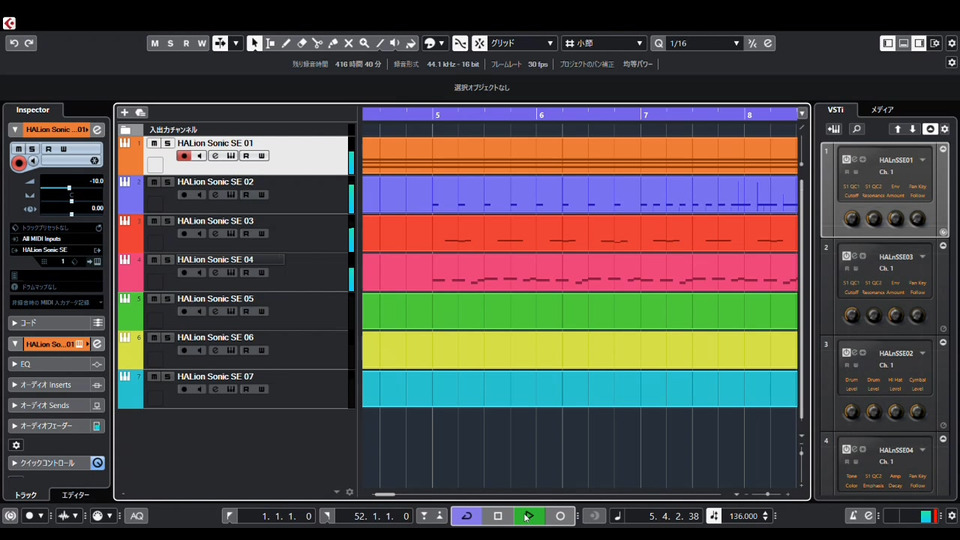Toggle the metronome click icon

(852, 516)
